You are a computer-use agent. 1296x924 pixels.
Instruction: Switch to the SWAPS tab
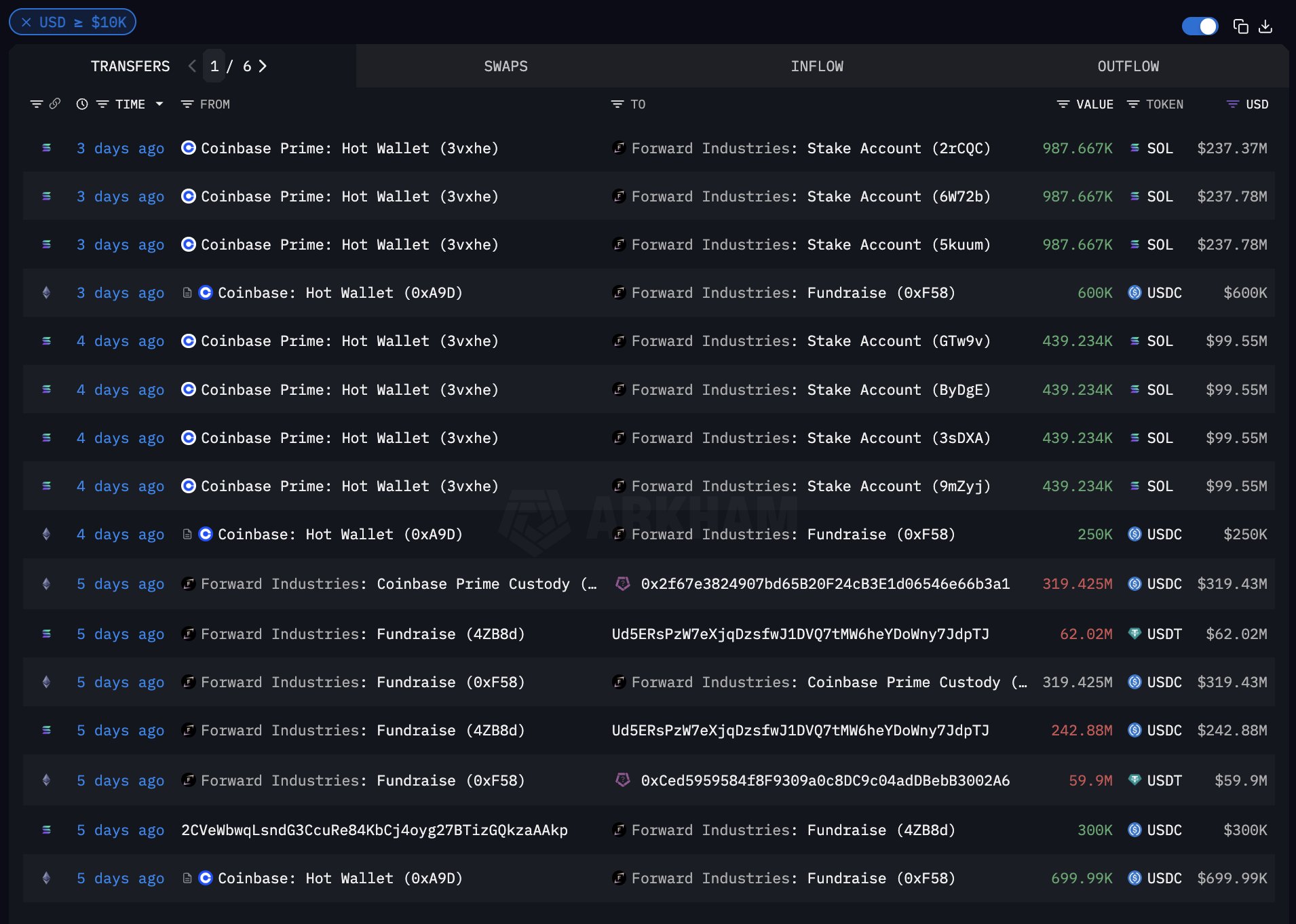point(506,66)
